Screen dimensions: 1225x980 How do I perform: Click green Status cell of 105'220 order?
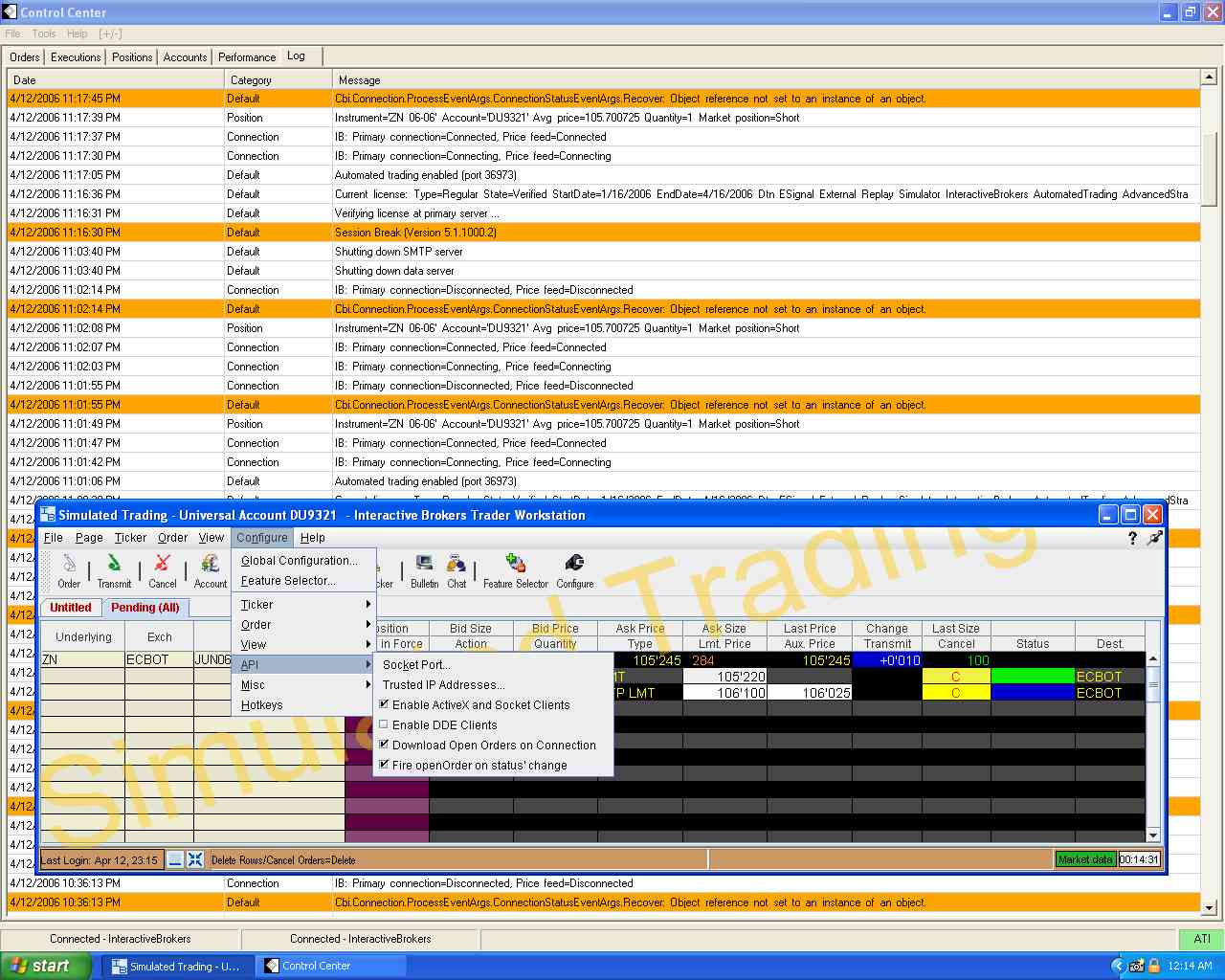pyautogui.click(x=1033, y=677)
